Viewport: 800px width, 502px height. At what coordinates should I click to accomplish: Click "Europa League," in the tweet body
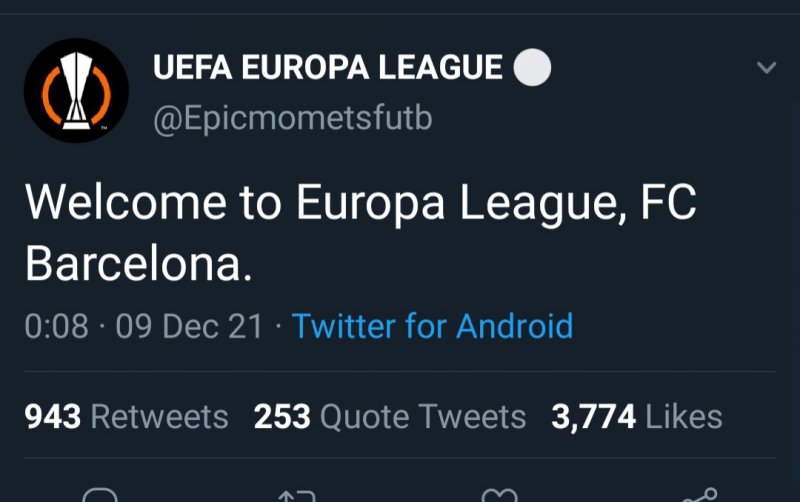point(461,204)
